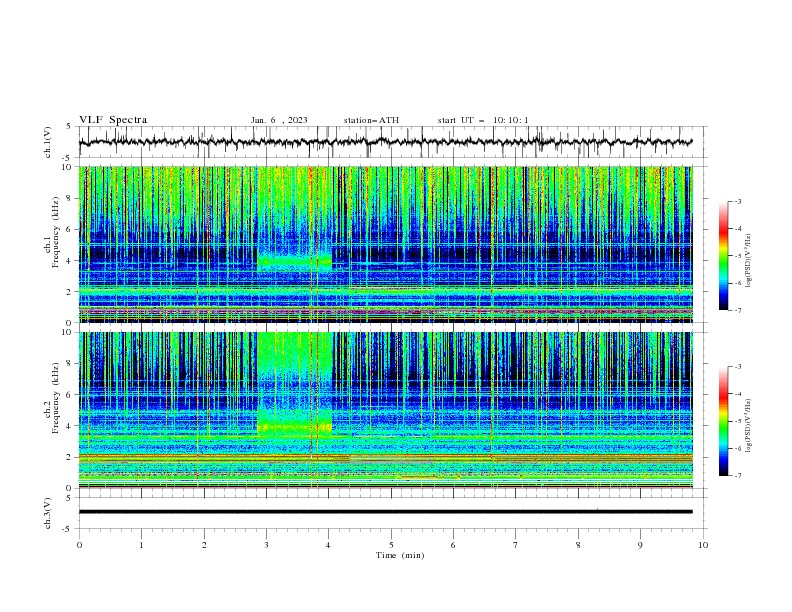
Task: Select the date text "Jan. 6 , 2023"
Action: pos(279,120)
